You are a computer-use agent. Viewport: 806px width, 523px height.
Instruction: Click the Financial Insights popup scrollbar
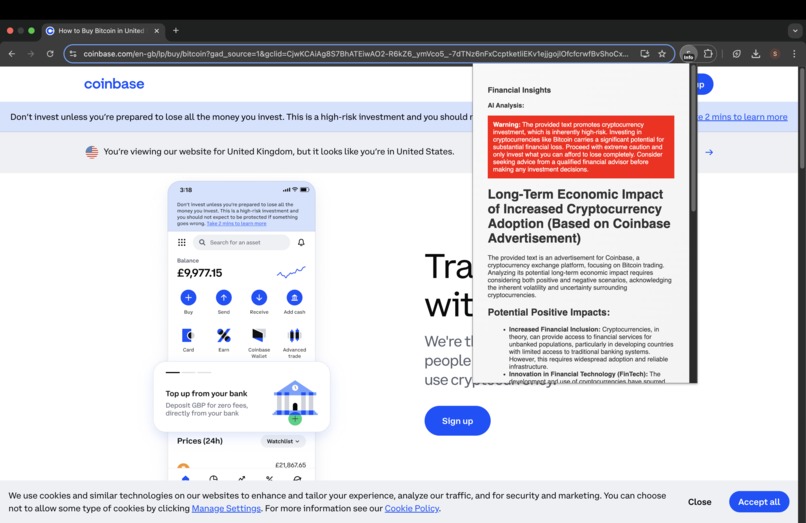693,139
